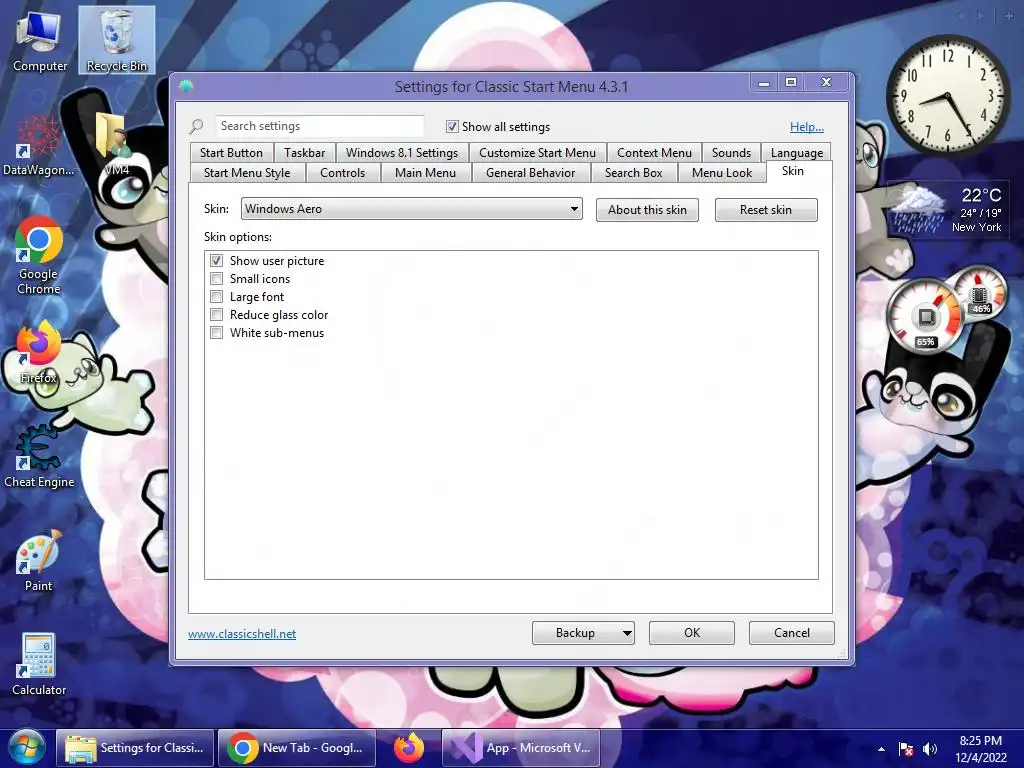Screen dimensions: 1024x768
Task: Enable White sub-menus option
Action: [216, 332]
